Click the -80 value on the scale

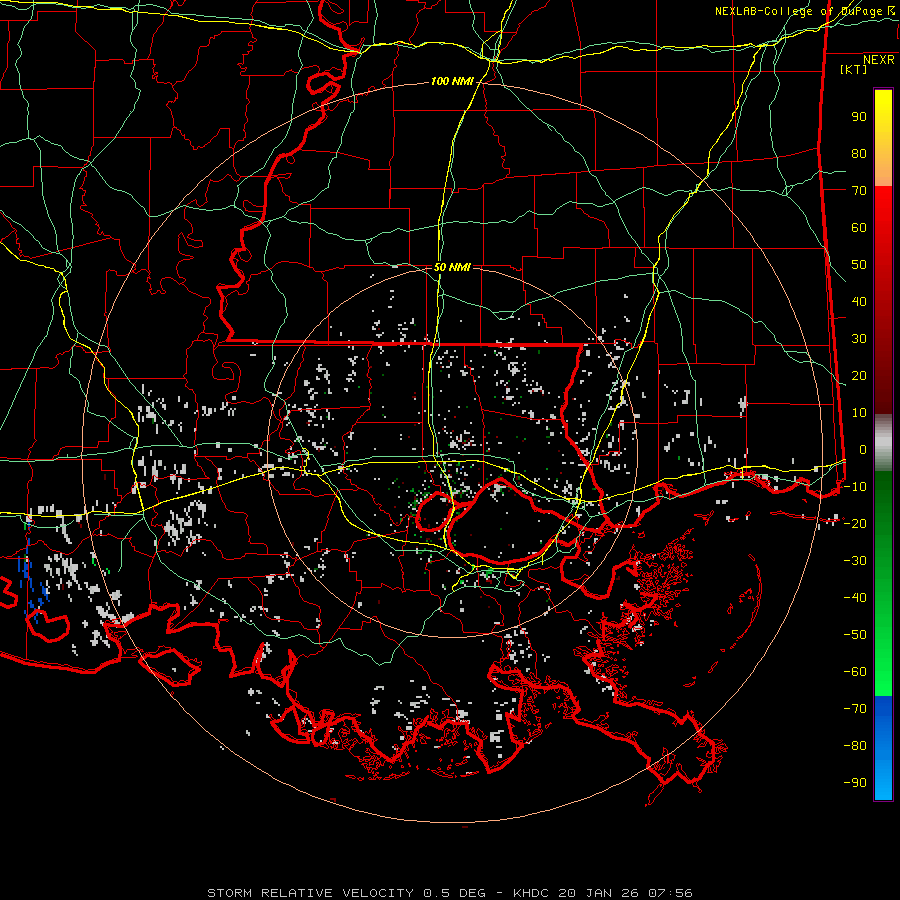pyautogui.click(x=855, y=746)
